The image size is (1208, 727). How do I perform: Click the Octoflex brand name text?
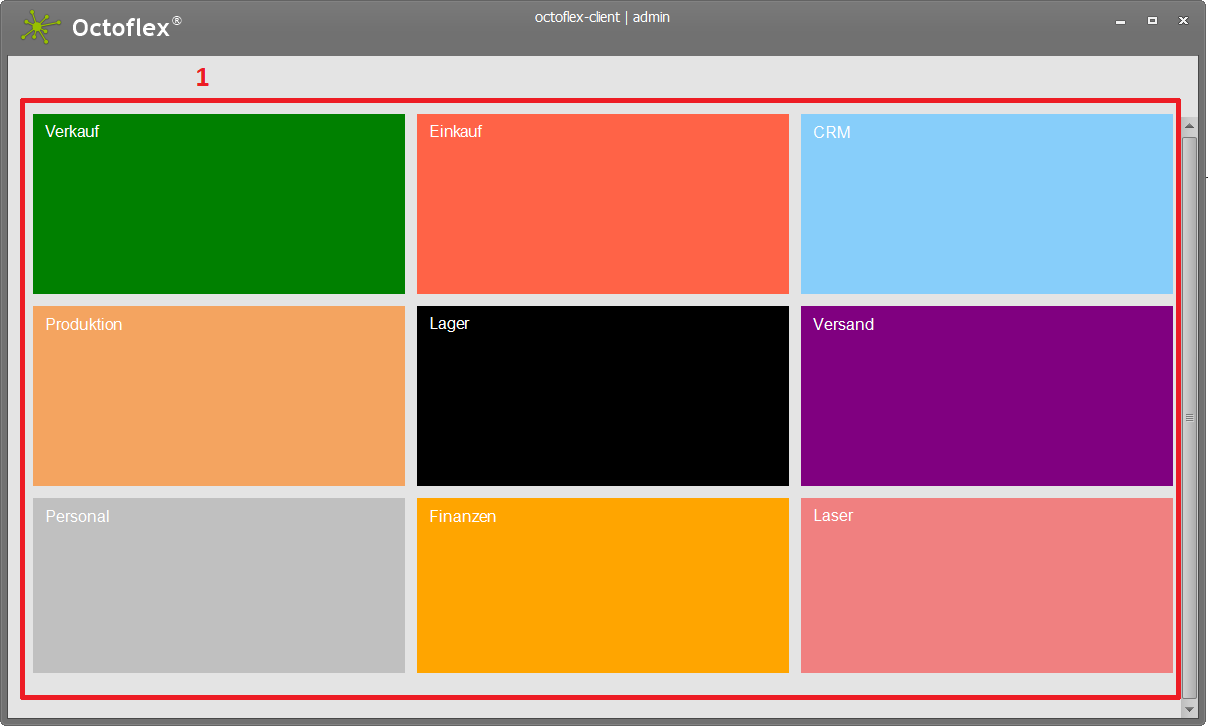[x=122, y=28]
